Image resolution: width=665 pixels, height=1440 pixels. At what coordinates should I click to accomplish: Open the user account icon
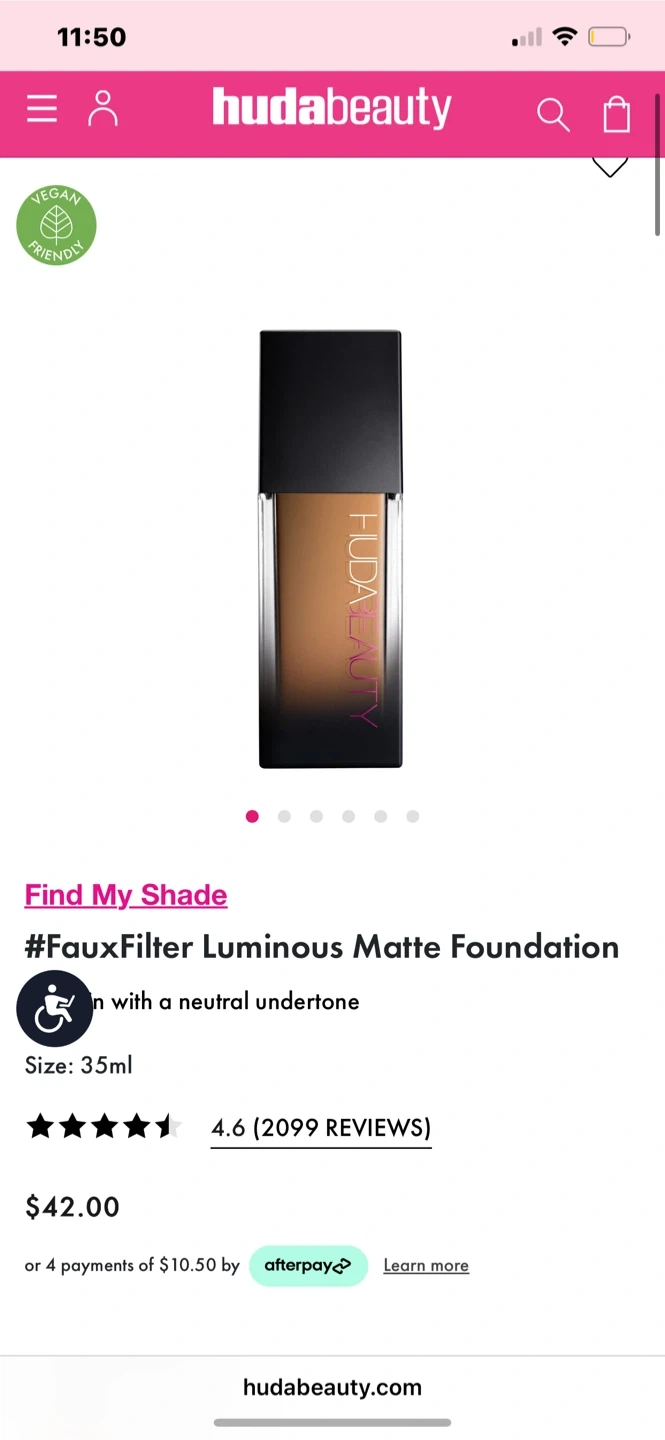pos(103,109)
